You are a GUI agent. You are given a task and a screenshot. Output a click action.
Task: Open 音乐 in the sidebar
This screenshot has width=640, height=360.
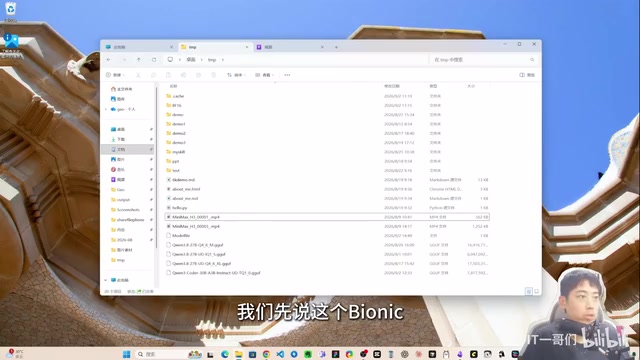tap(118, 169)
